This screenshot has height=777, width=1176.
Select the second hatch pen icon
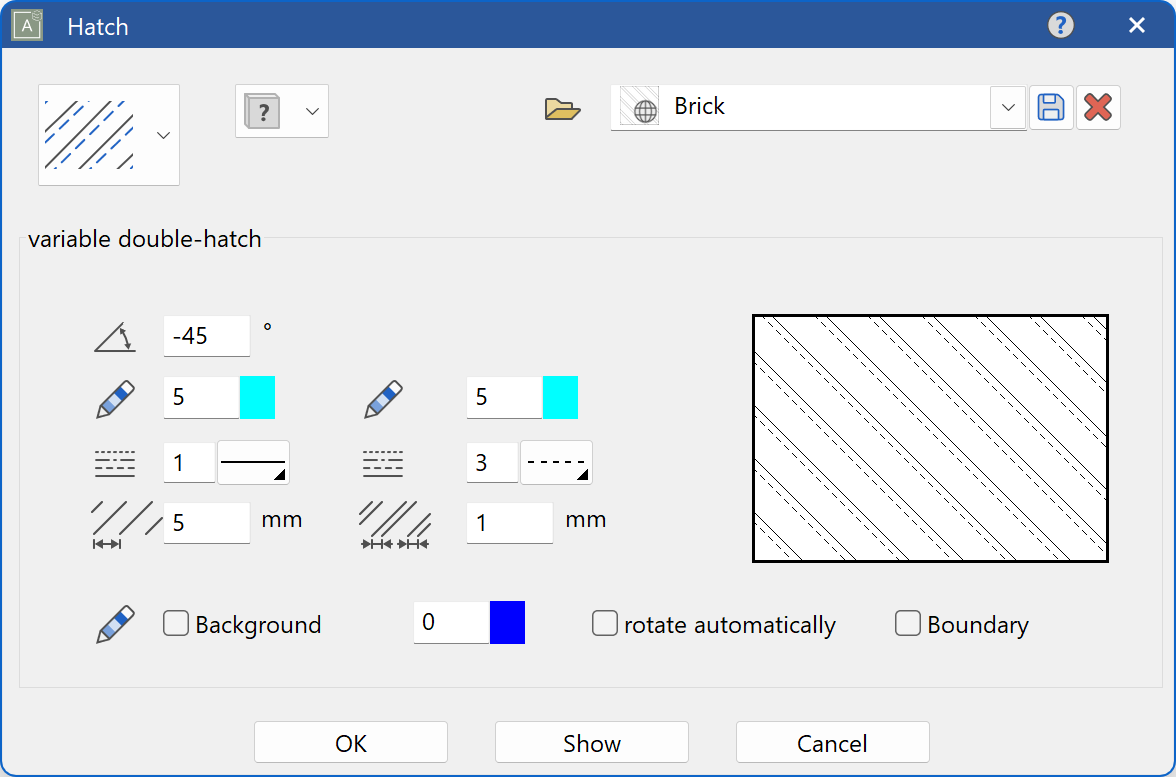[385, 397]
